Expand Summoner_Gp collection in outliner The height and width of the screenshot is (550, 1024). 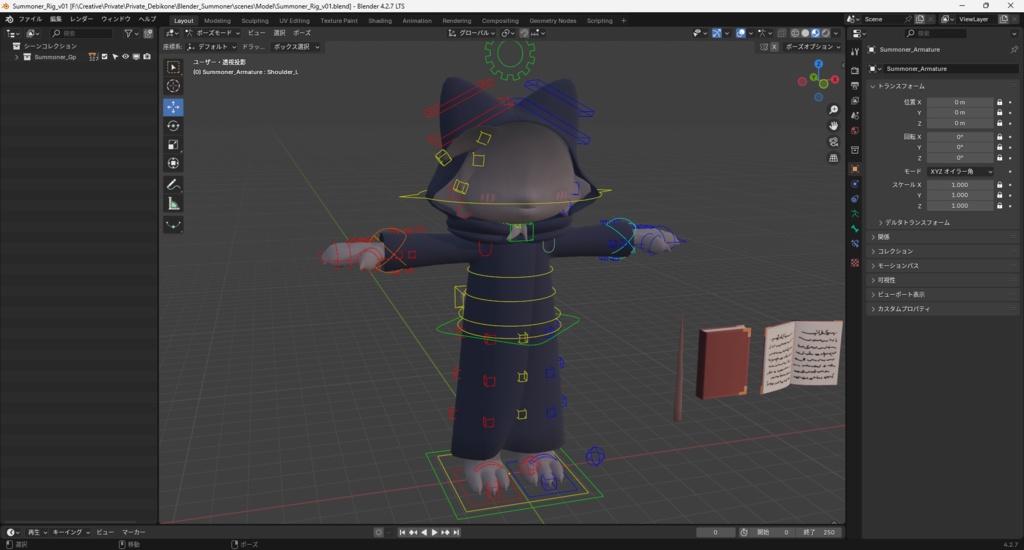tap(16, 57)
